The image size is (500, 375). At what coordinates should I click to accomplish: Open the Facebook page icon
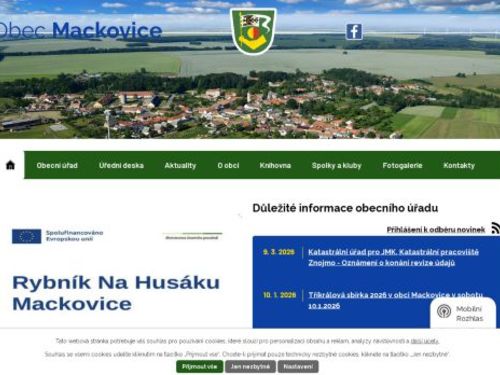(354, 32)
